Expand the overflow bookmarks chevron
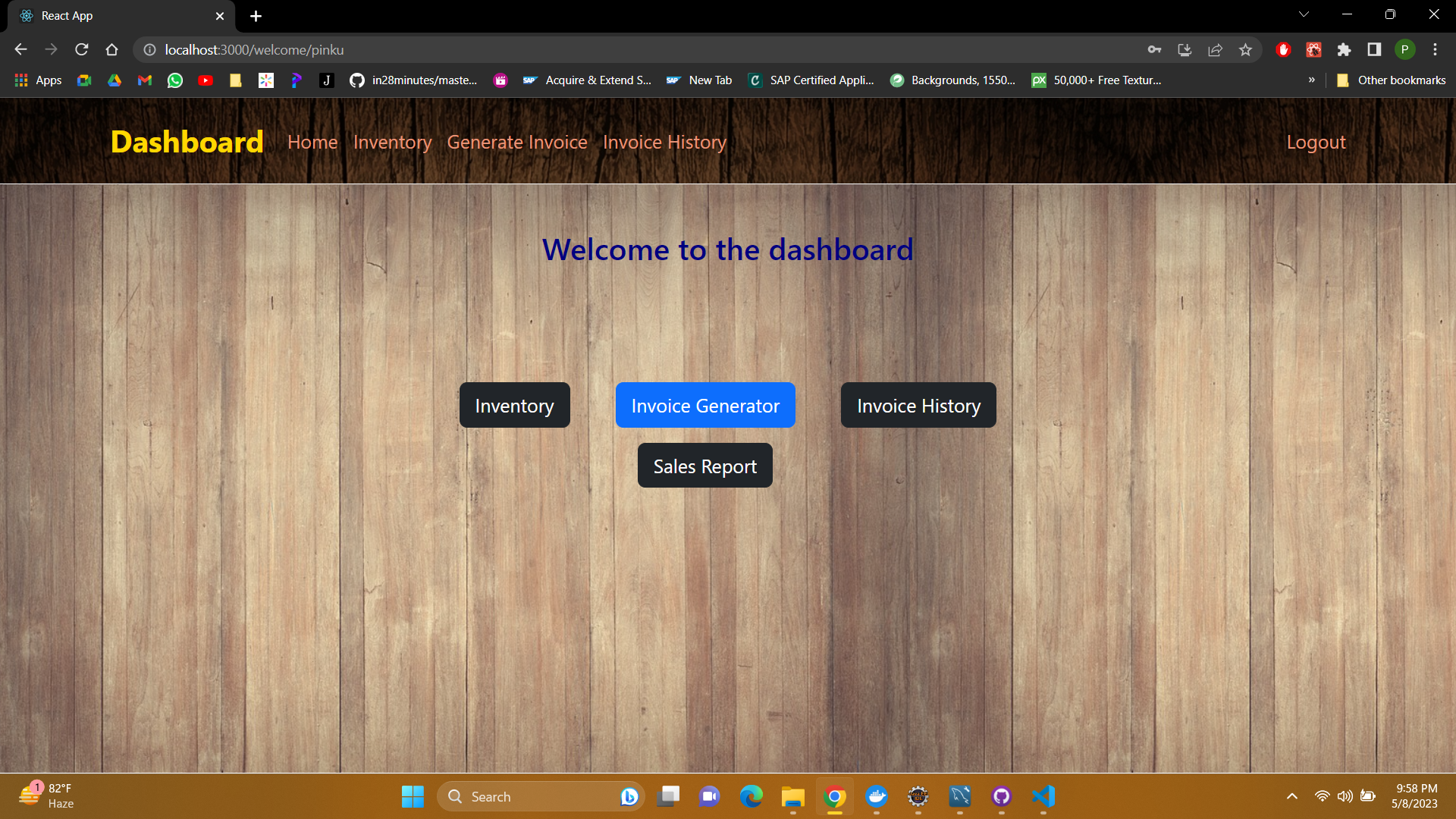The height and width of the screenshot is (819, 1456). [x=1311, y=80]
